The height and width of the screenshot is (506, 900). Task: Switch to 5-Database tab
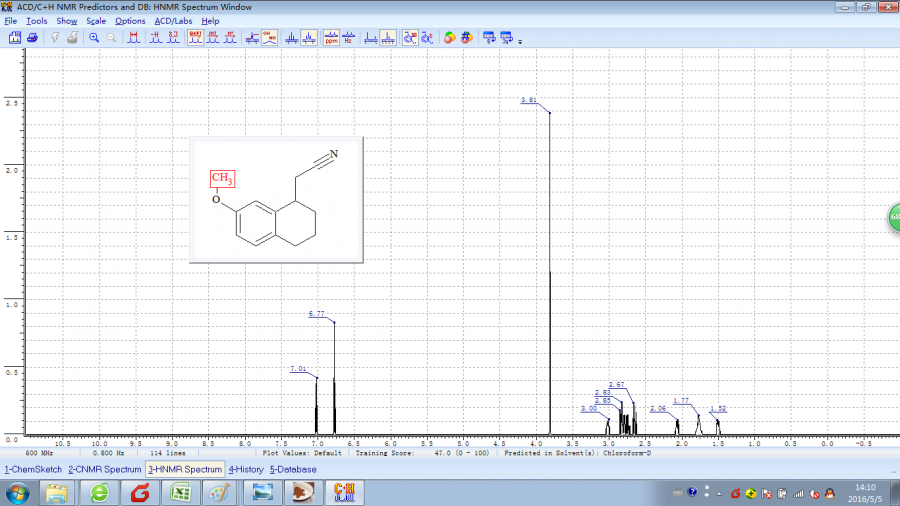293,469
